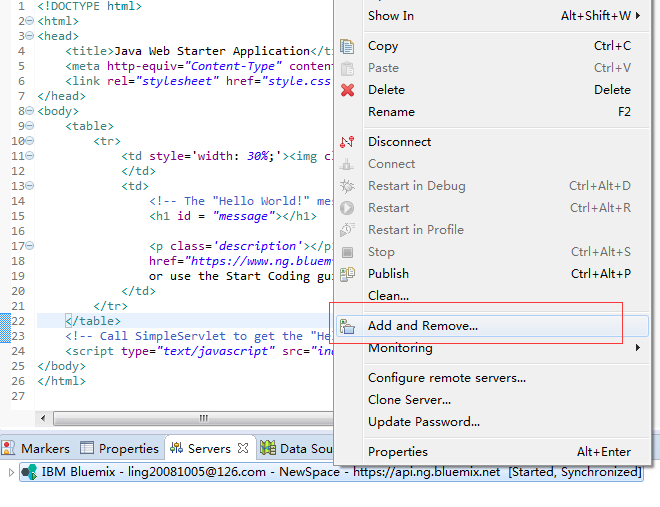Click the DOCTYPE html declaration
Viewport: 660px width, 507px height.
point(89,6)
